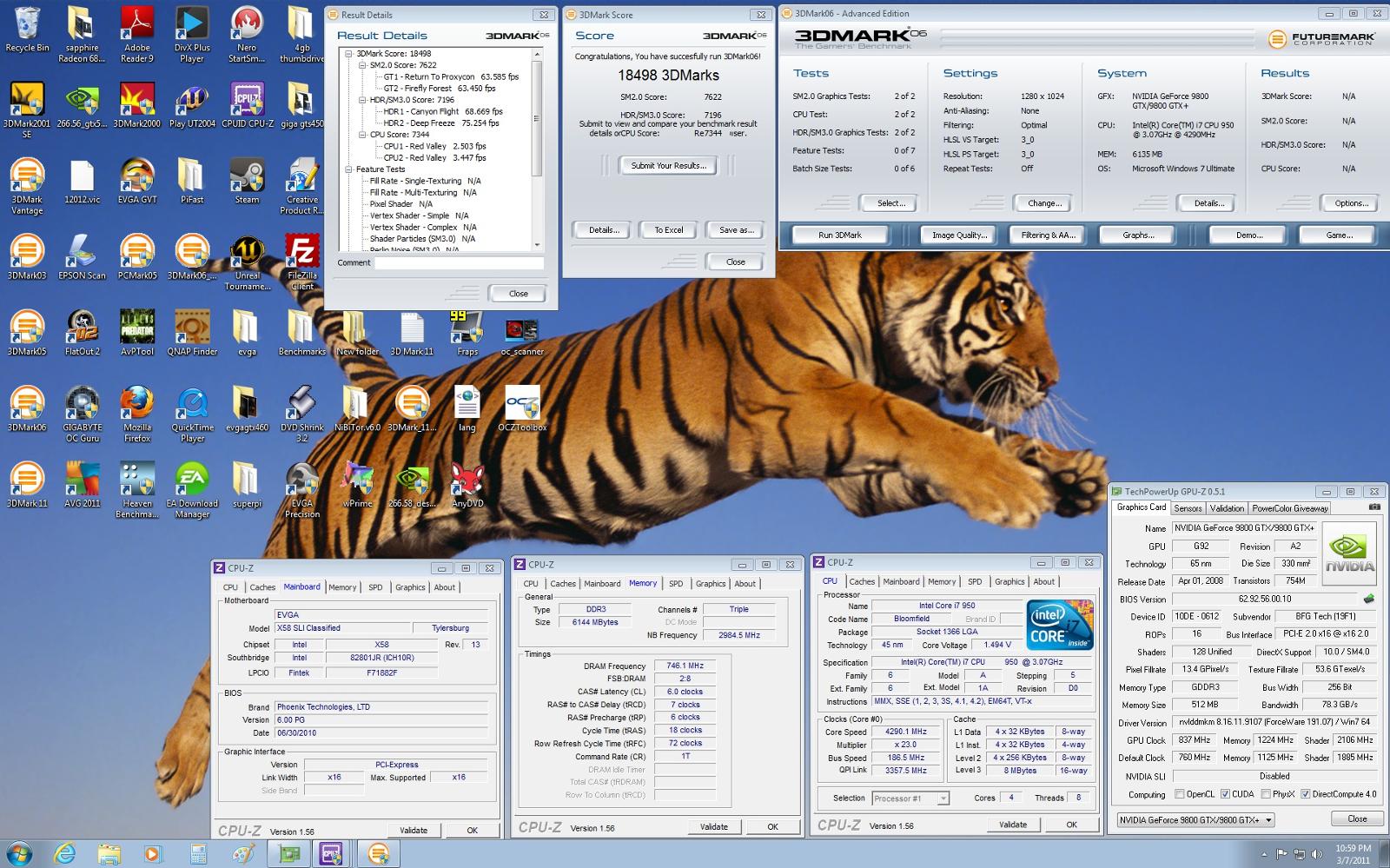Open Heaven Benchmark shortcut
Image resolution: width=1390 pixels, height=868 pixels.
click(137, 490)
